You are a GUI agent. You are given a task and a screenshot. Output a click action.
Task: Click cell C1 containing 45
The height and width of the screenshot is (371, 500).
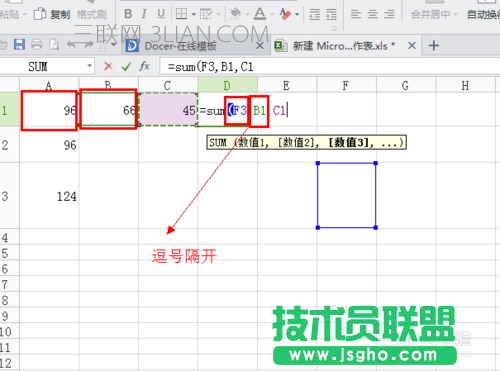[x=168, y=110]
